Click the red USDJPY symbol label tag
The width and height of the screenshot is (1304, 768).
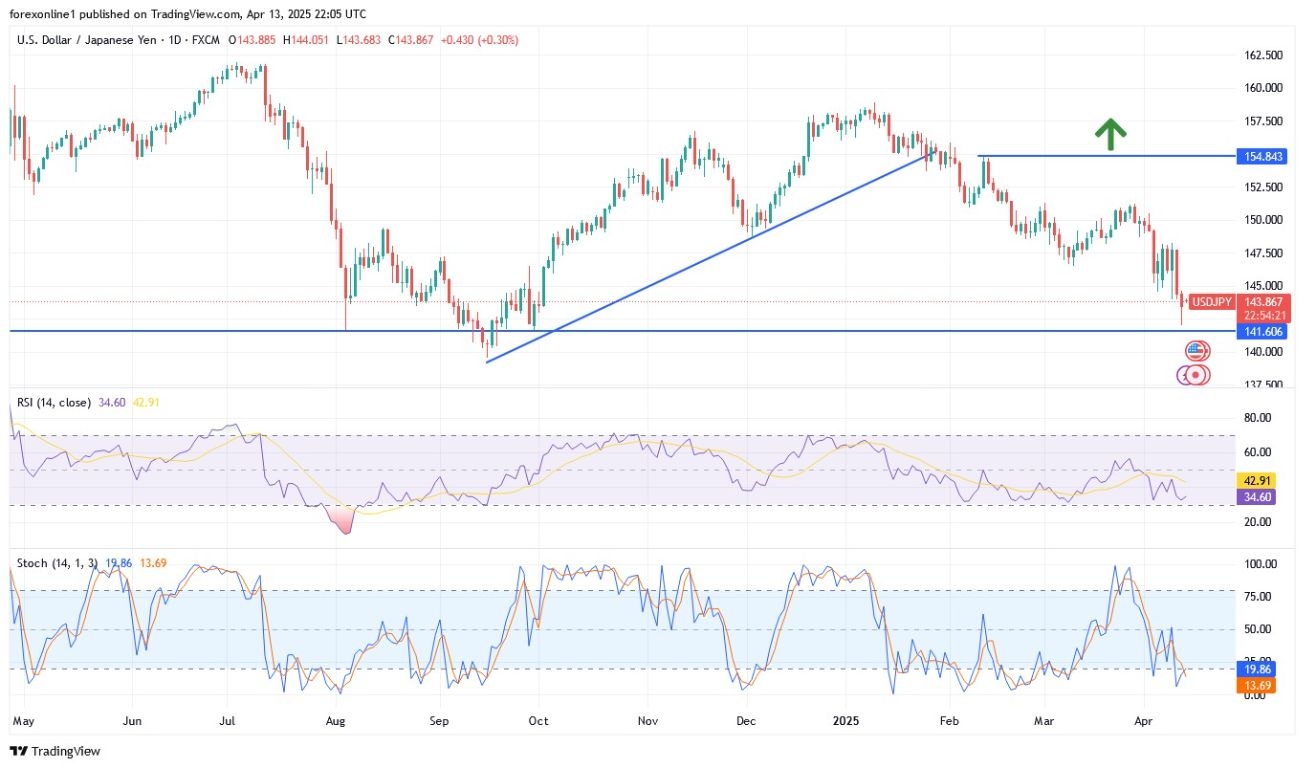(1211, 301)
